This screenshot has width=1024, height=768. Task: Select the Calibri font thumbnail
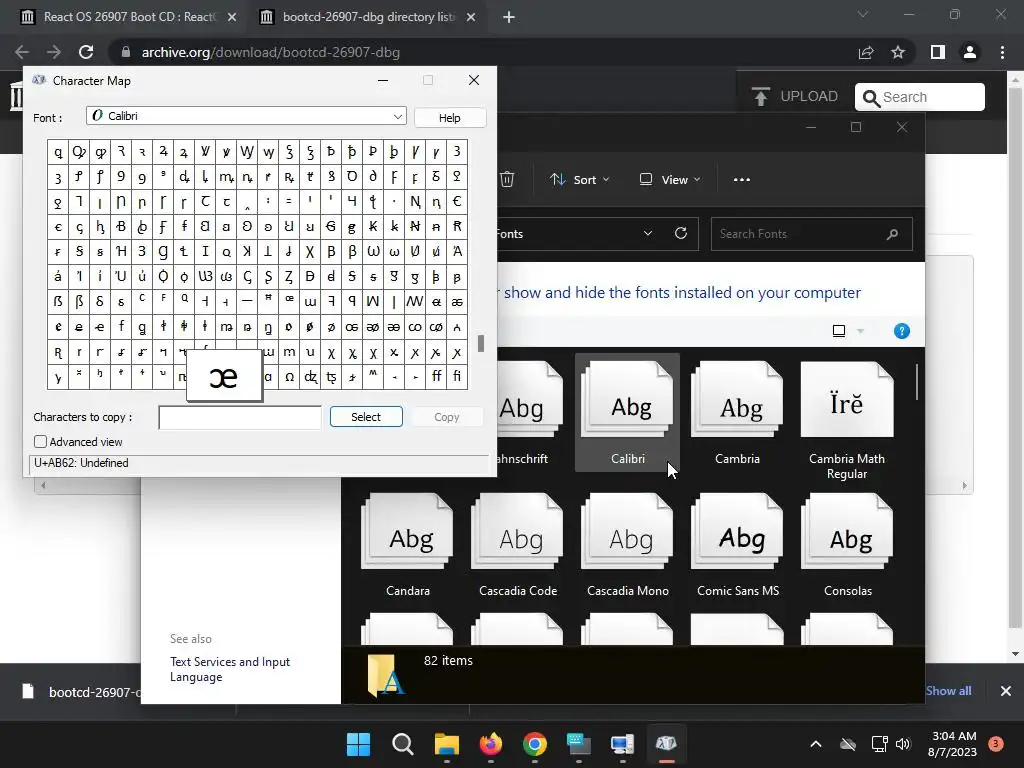click(628, 413)
